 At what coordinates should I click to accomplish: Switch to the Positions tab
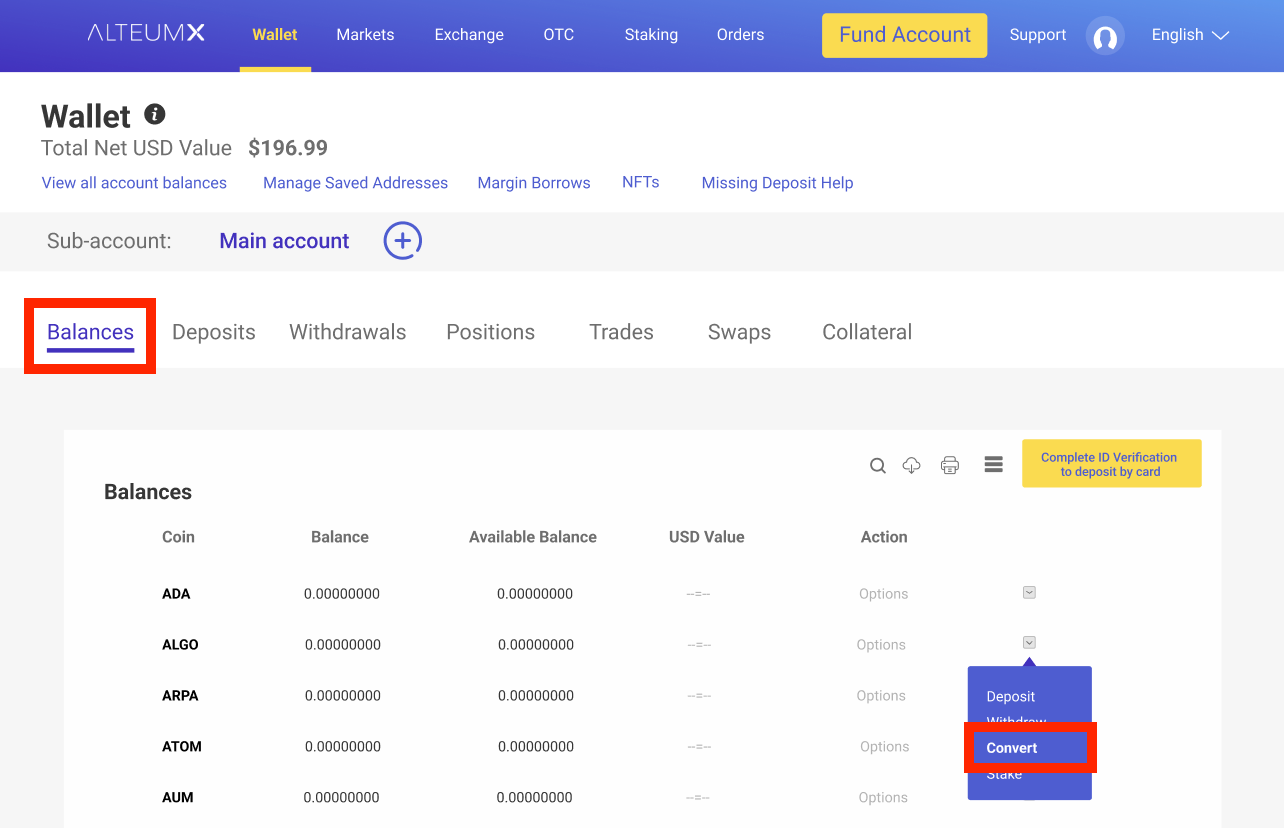click(490, 332)
